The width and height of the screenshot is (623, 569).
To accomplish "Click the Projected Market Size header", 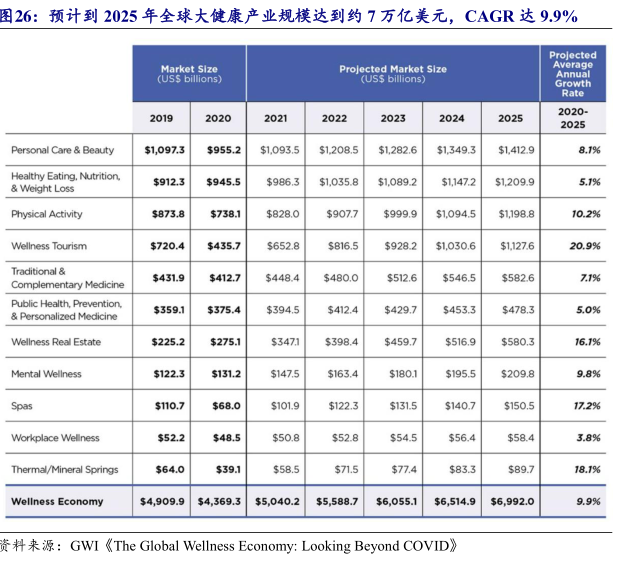I will (x=393, y=74).
